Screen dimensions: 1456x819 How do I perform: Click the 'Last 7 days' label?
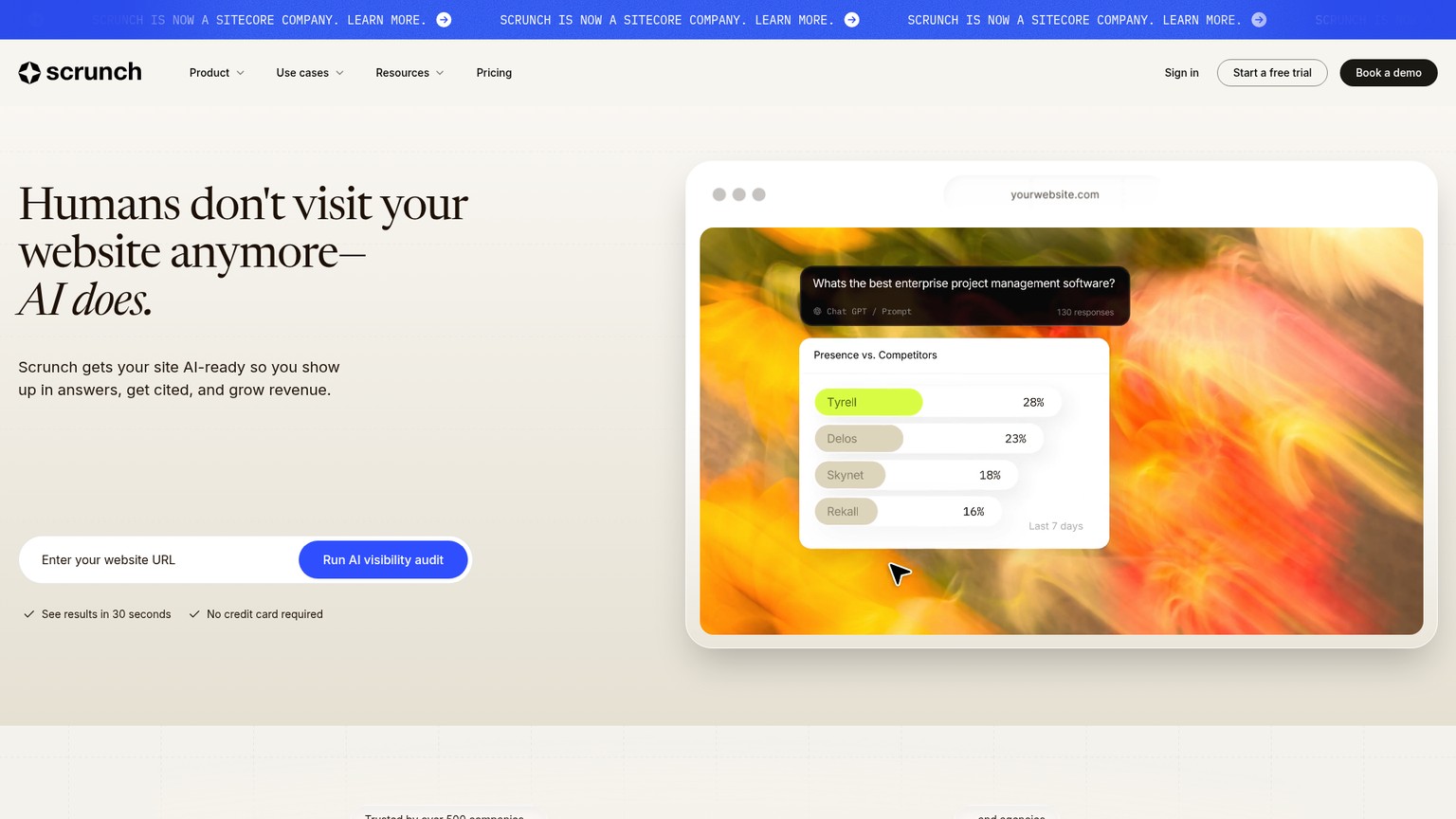tap(1056, 526)
